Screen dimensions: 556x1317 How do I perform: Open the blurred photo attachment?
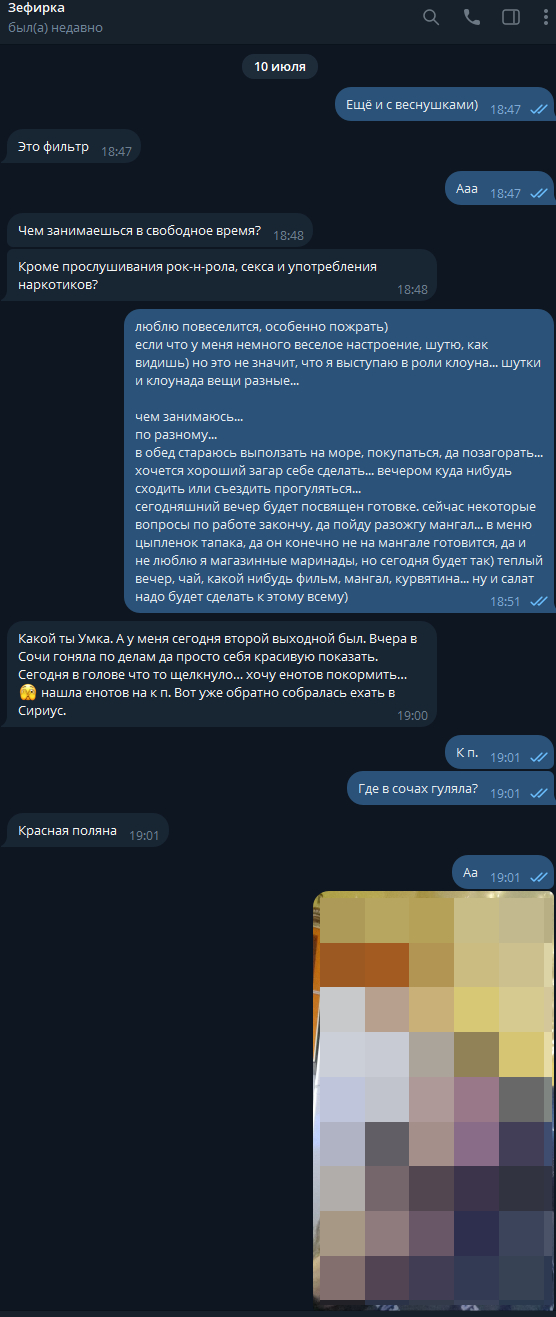pyautogui.click(x=434, y=1100)
